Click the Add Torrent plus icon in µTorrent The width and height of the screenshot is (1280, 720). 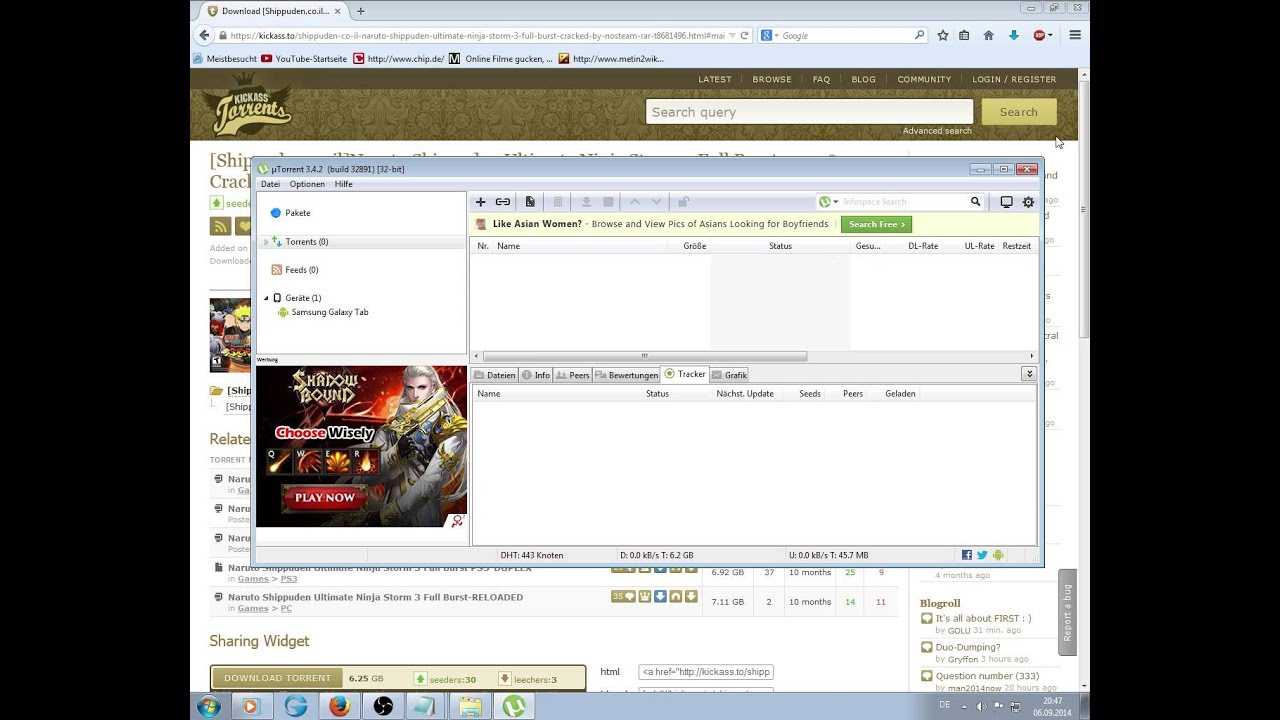pyautogui.click(x=481, y=202)
